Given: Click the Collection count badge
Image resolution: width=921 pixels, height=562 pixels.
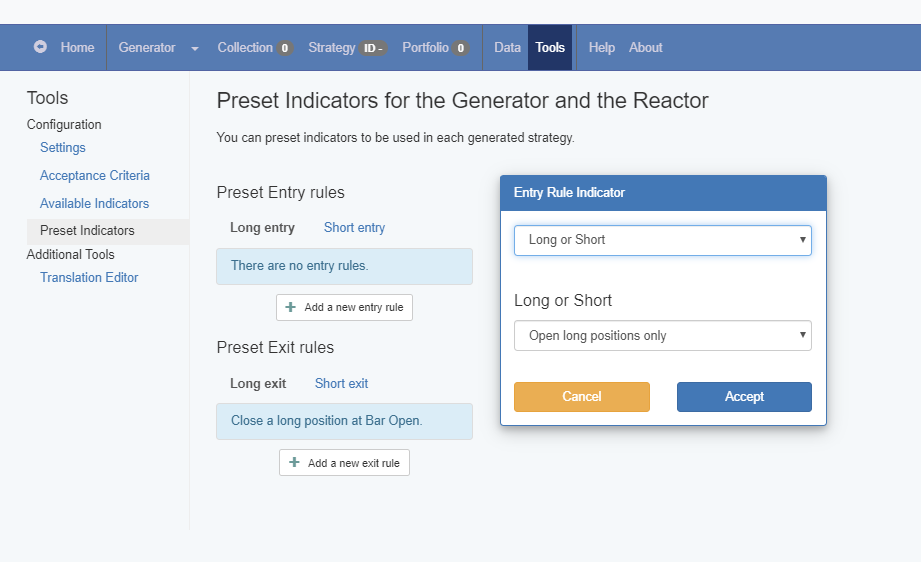Looking at the screenshot, I should click(x=284, y=48).
